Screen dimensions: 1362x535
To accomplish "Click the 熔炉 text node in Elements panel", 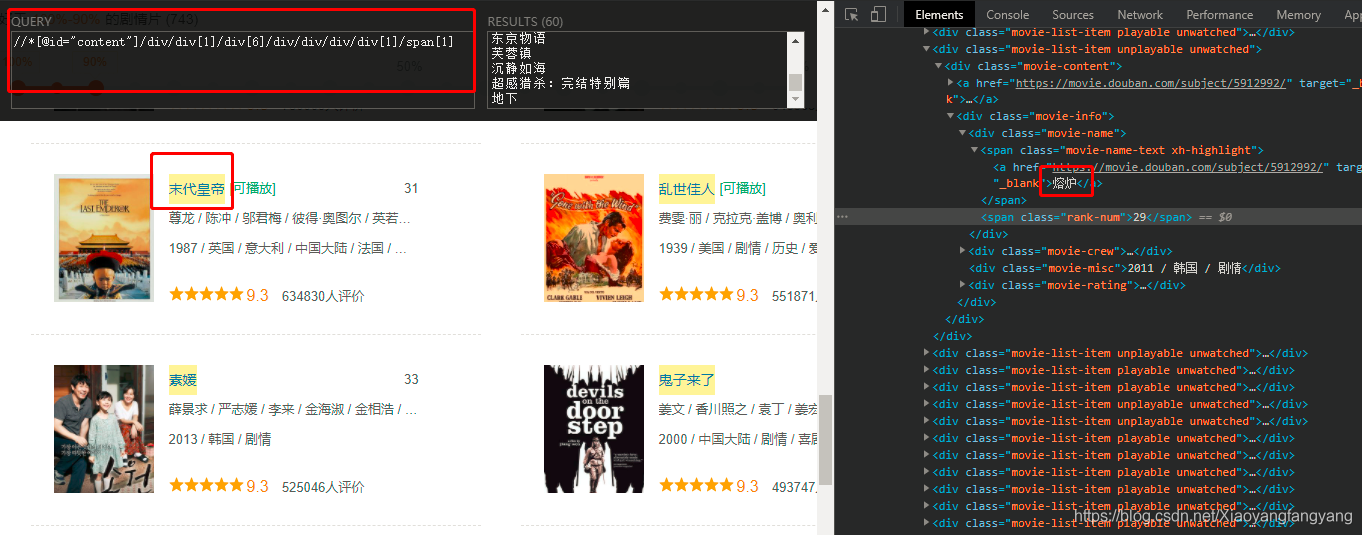I will (x=1064, y=184).
